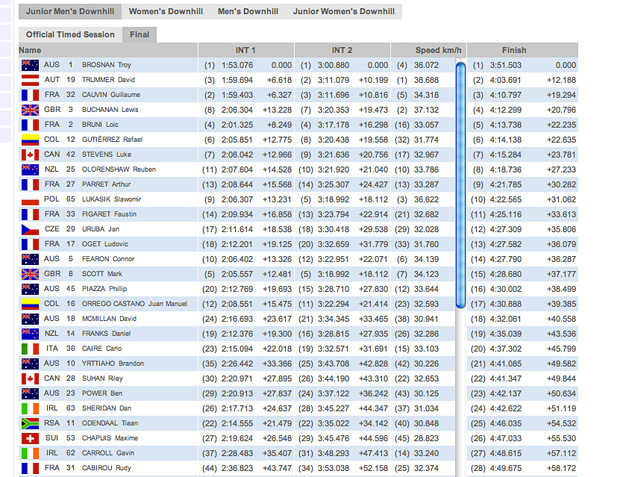This screenshot has width=620, height=477.
Task: Click the Colombian flag beside Gutiérrez Rafael
Action: tap(29, 140)
